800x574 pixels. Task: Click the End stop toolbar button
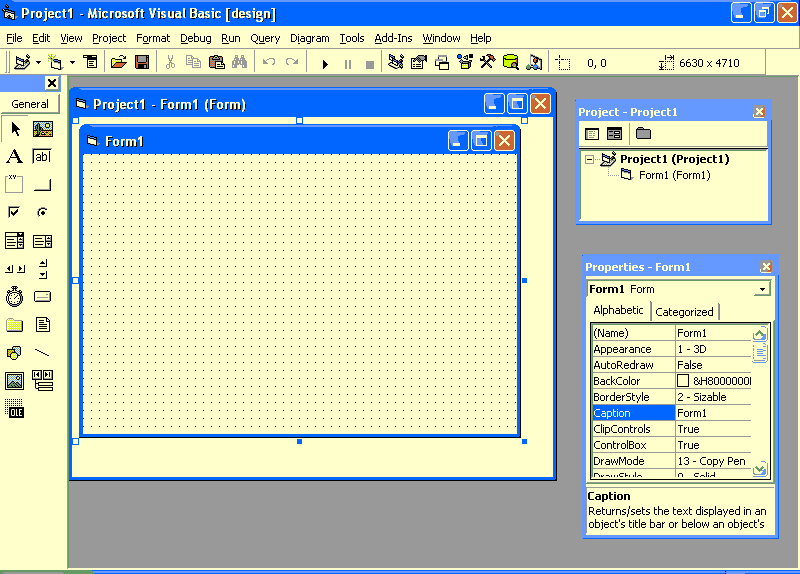click(370, 64)
